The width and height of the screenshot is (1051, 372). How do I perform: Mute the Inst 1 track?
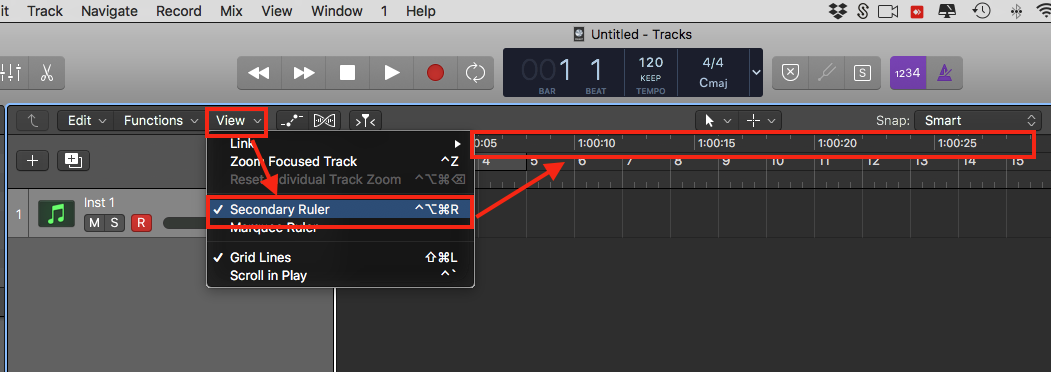click(x=94, y=223)
